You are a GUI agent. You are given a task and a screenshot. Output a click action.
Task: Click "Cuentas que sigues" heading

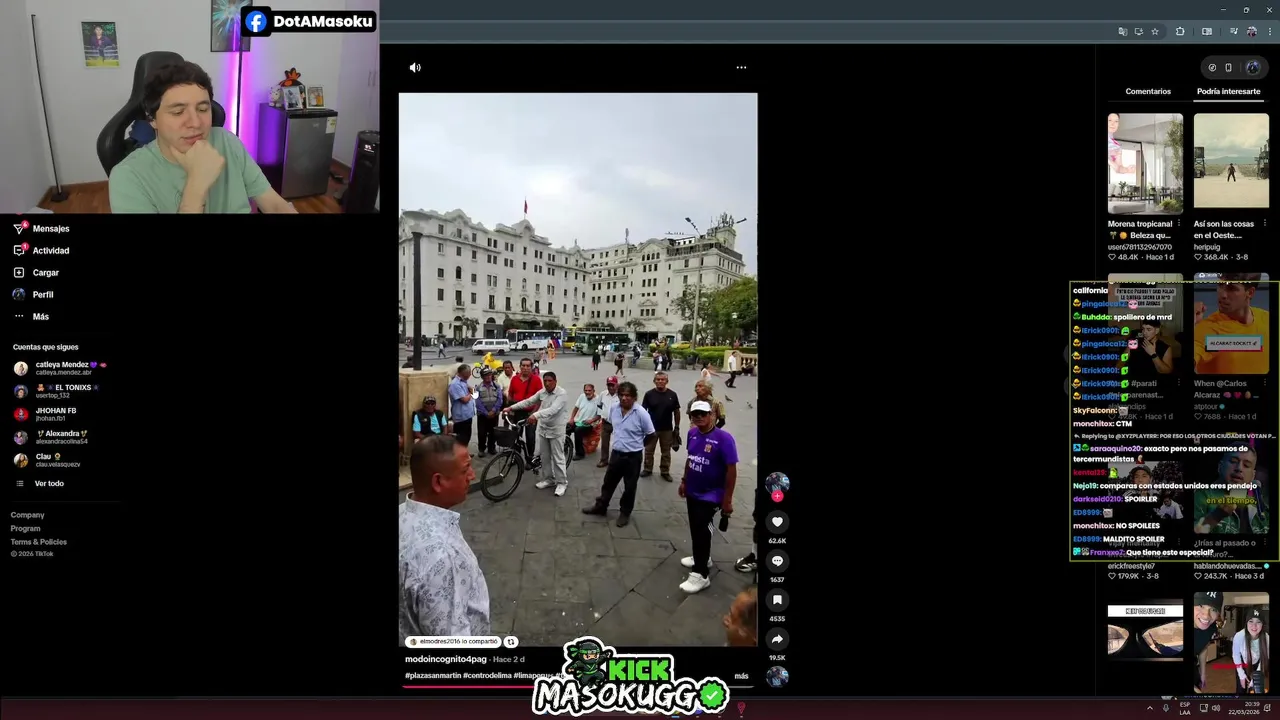click(x=45, y=347)
